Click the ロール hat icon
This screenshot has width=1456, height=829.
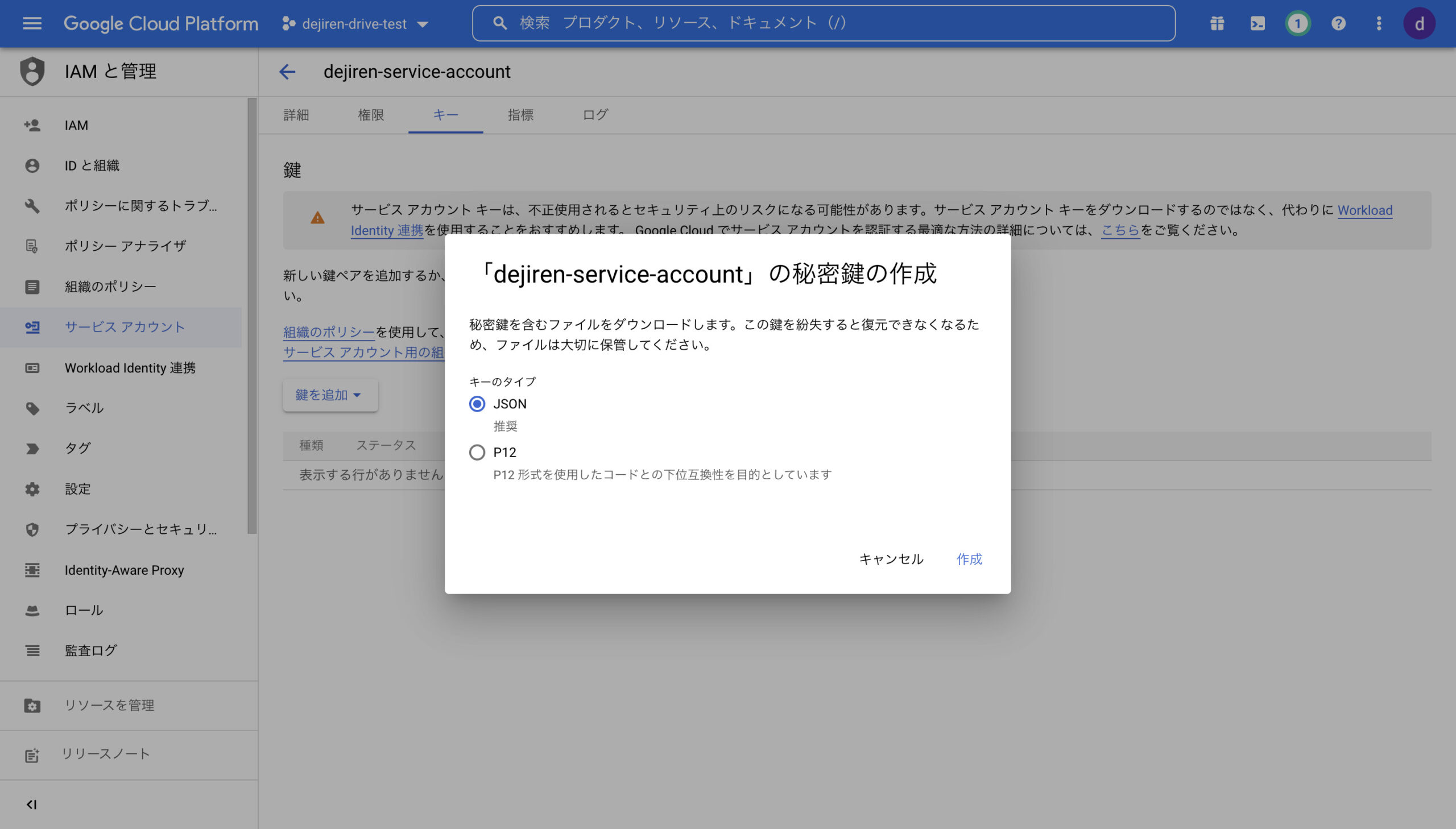tap(32, 610)
